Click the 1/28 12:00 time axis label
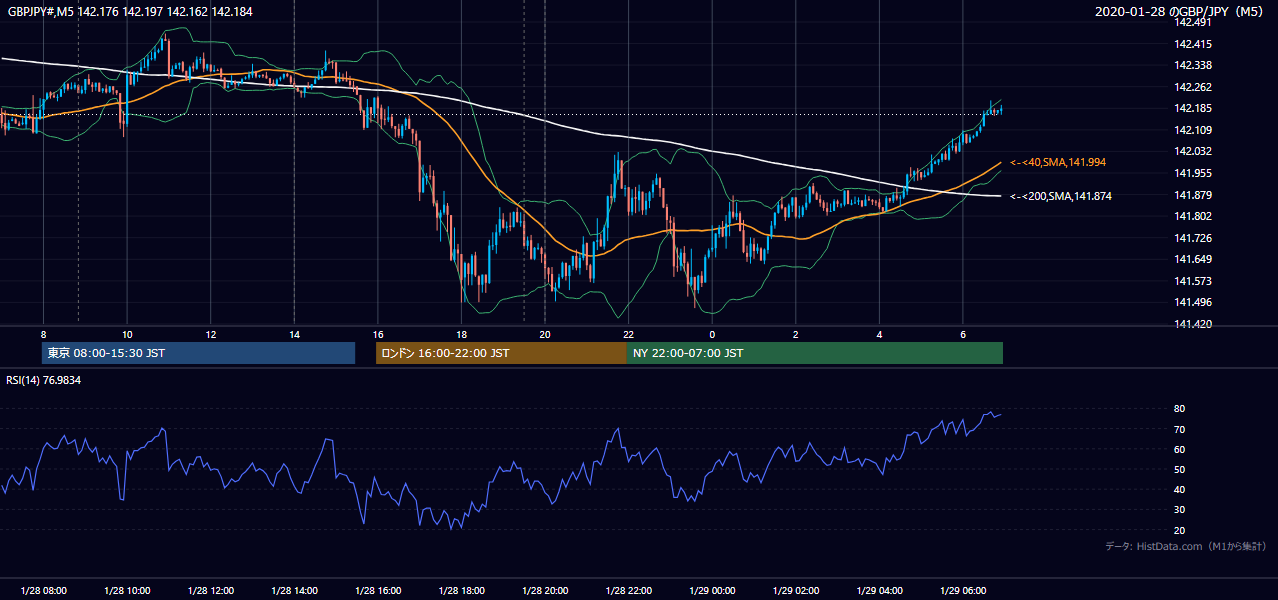Image resolution: width=1278 pixels, height=600 pixels. click(211, 590)
